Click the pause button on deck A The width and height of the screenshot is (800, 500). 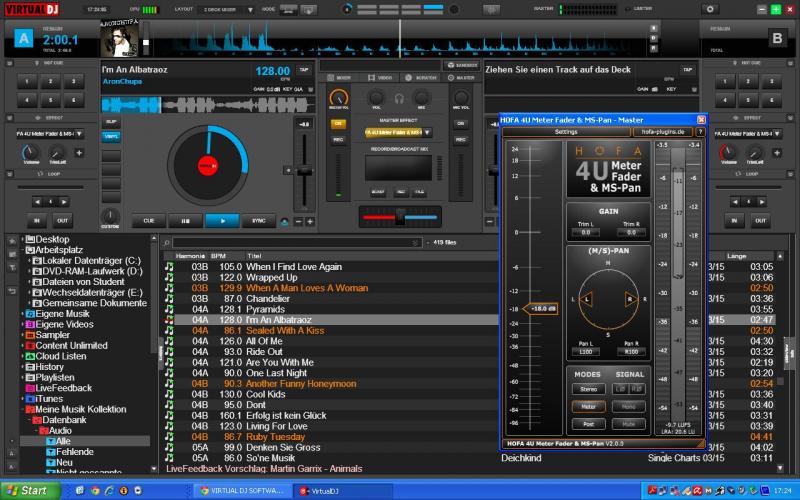[185, 220]
